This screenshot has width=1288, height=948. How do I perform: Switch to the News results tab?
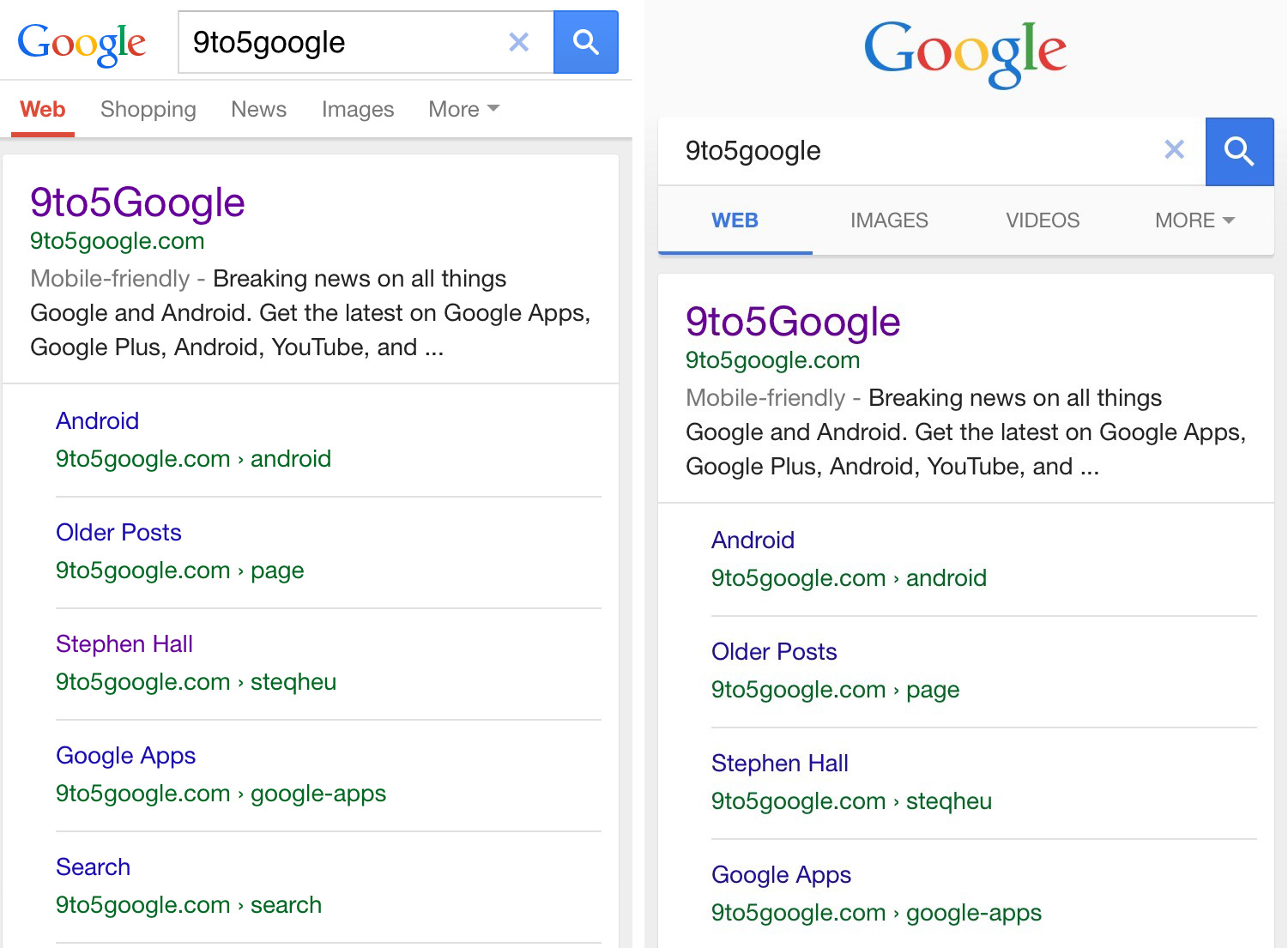[x=258, y=109]
